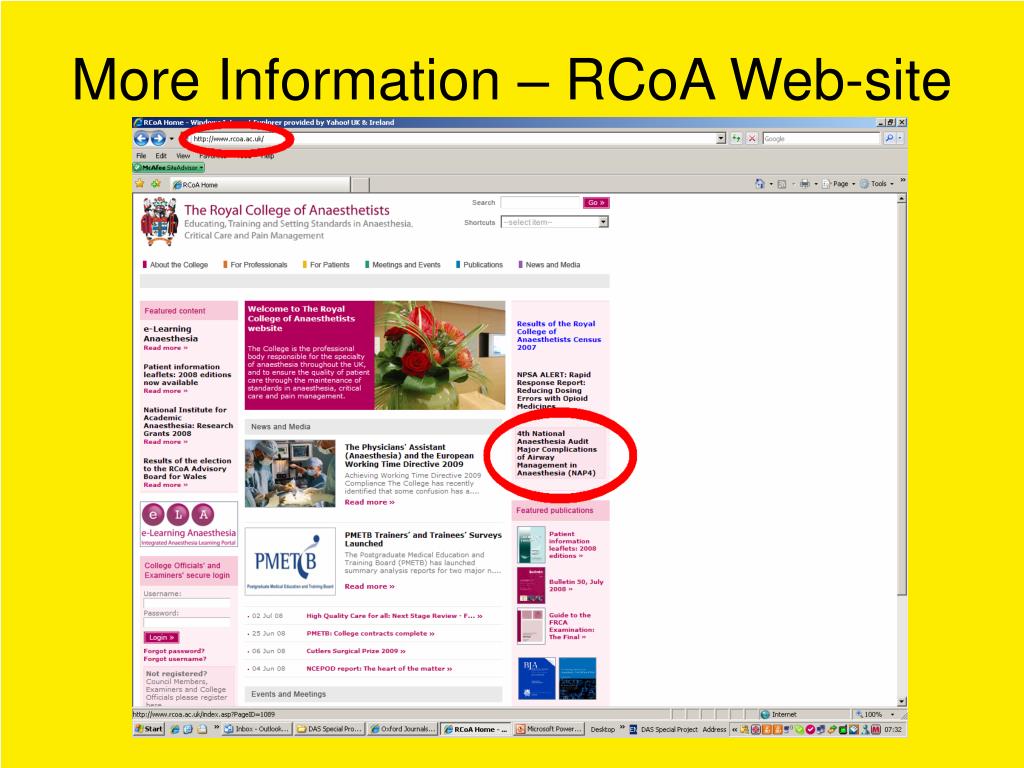Image resolution: width=1024 pixels, height=768 pixels.
Task: Open the 100% zoom level control
Action: point(874,714)
